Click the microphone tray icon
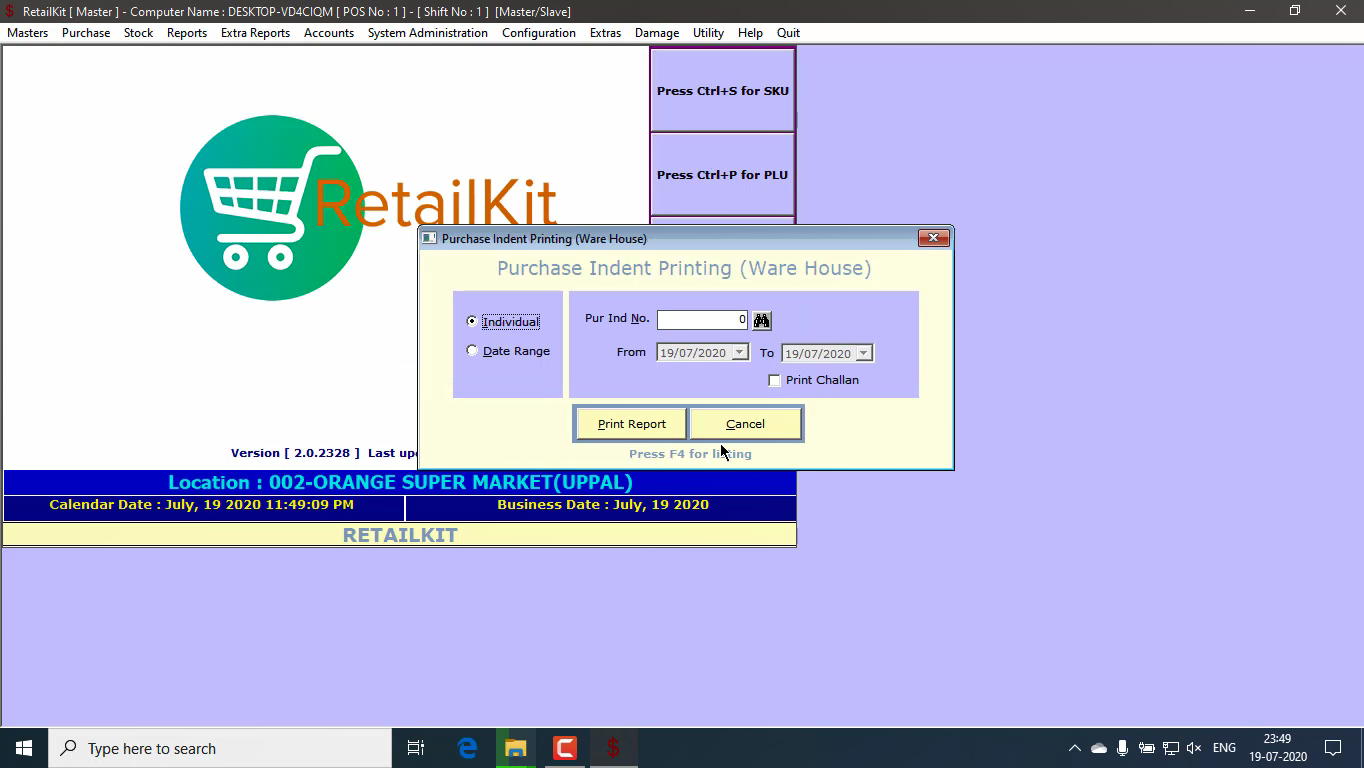The image size is (1364, 768). tap(1123, 748)
